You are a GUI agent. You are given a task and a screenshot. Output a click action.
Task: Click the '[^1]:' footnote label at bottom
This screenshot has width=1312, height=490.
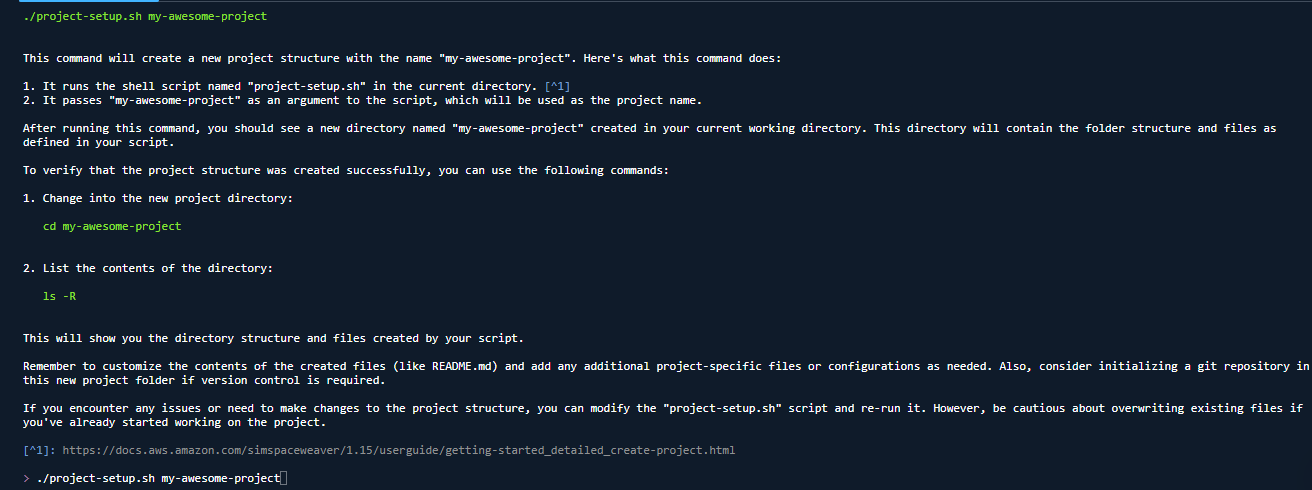pyautogui.click(x=39, y=450)
